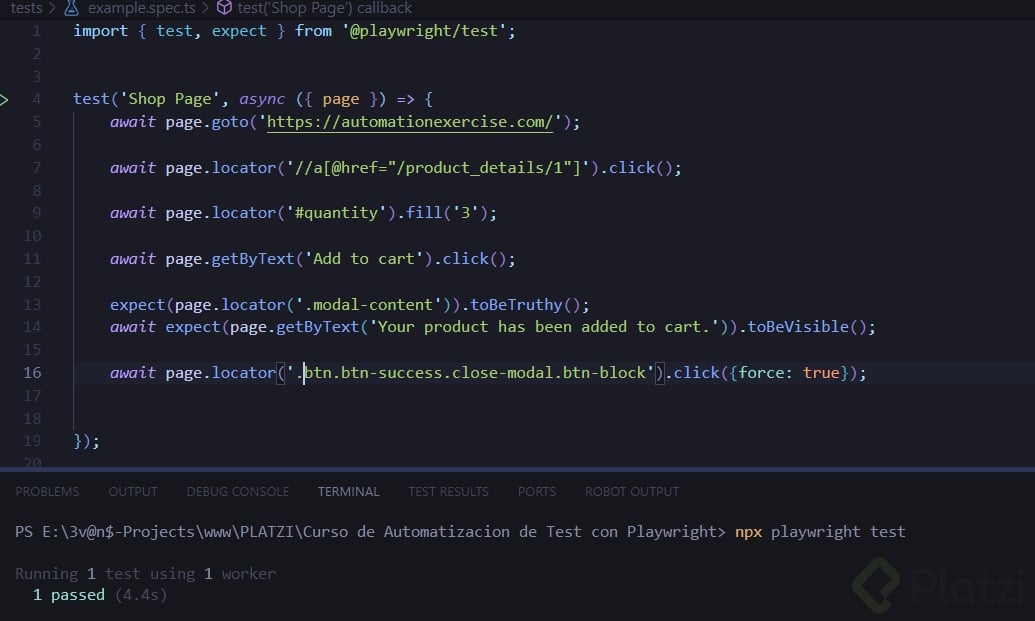Click the terminal path prompt 'PS E:\3v@n$-Projects'
This screenshot has height=621, width=1035.
click(104, 532)
